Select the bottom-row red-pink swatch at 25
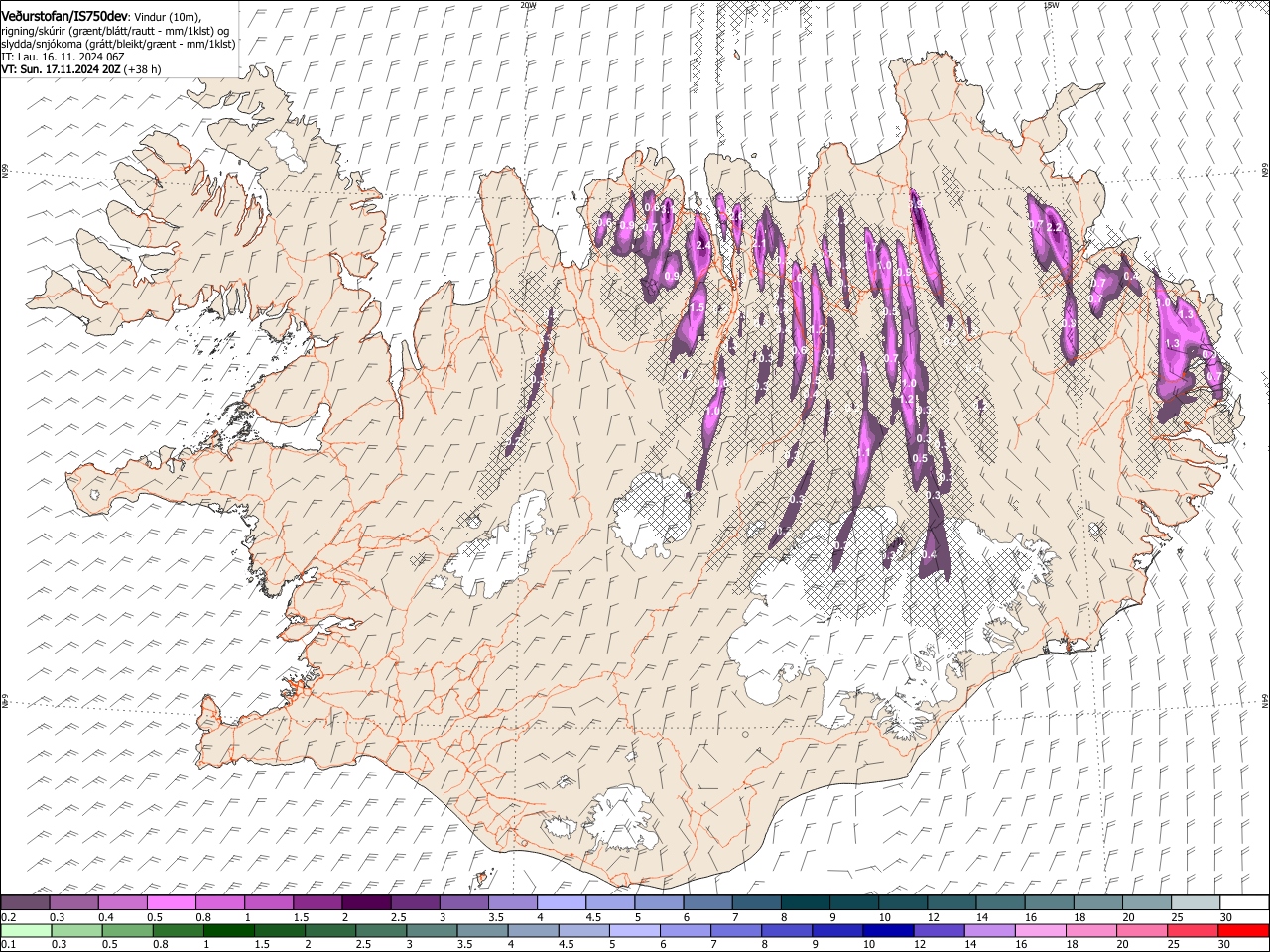The height and width of the screenshot is (952, 1270). tap(1192, 931)
